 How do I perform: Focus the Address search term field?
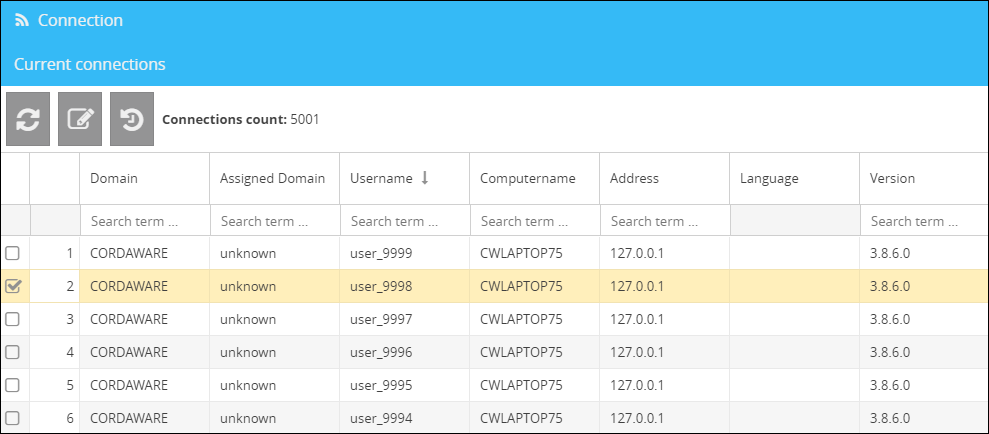tap(664, 221)
